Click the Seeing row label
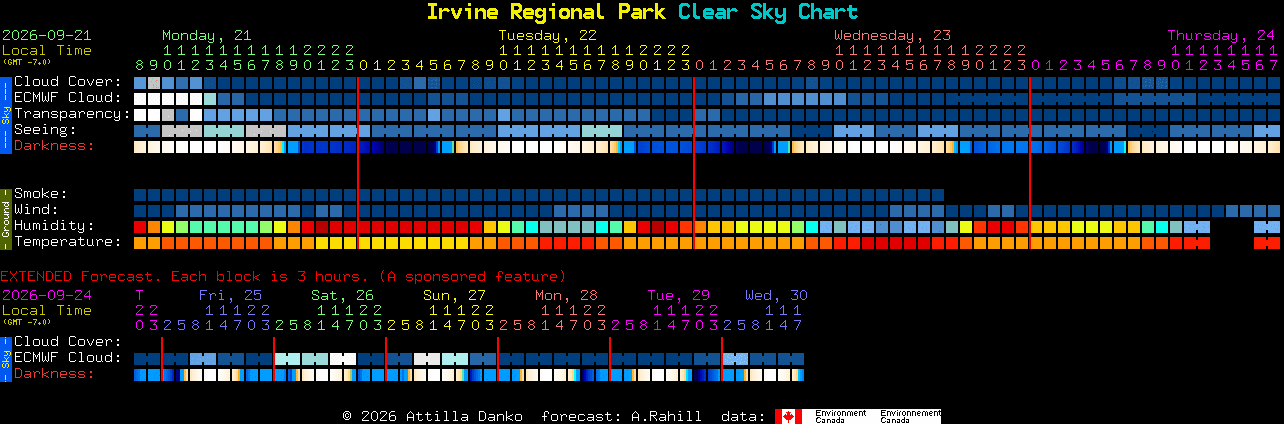 pyautogui.click(x=44, y=129)
